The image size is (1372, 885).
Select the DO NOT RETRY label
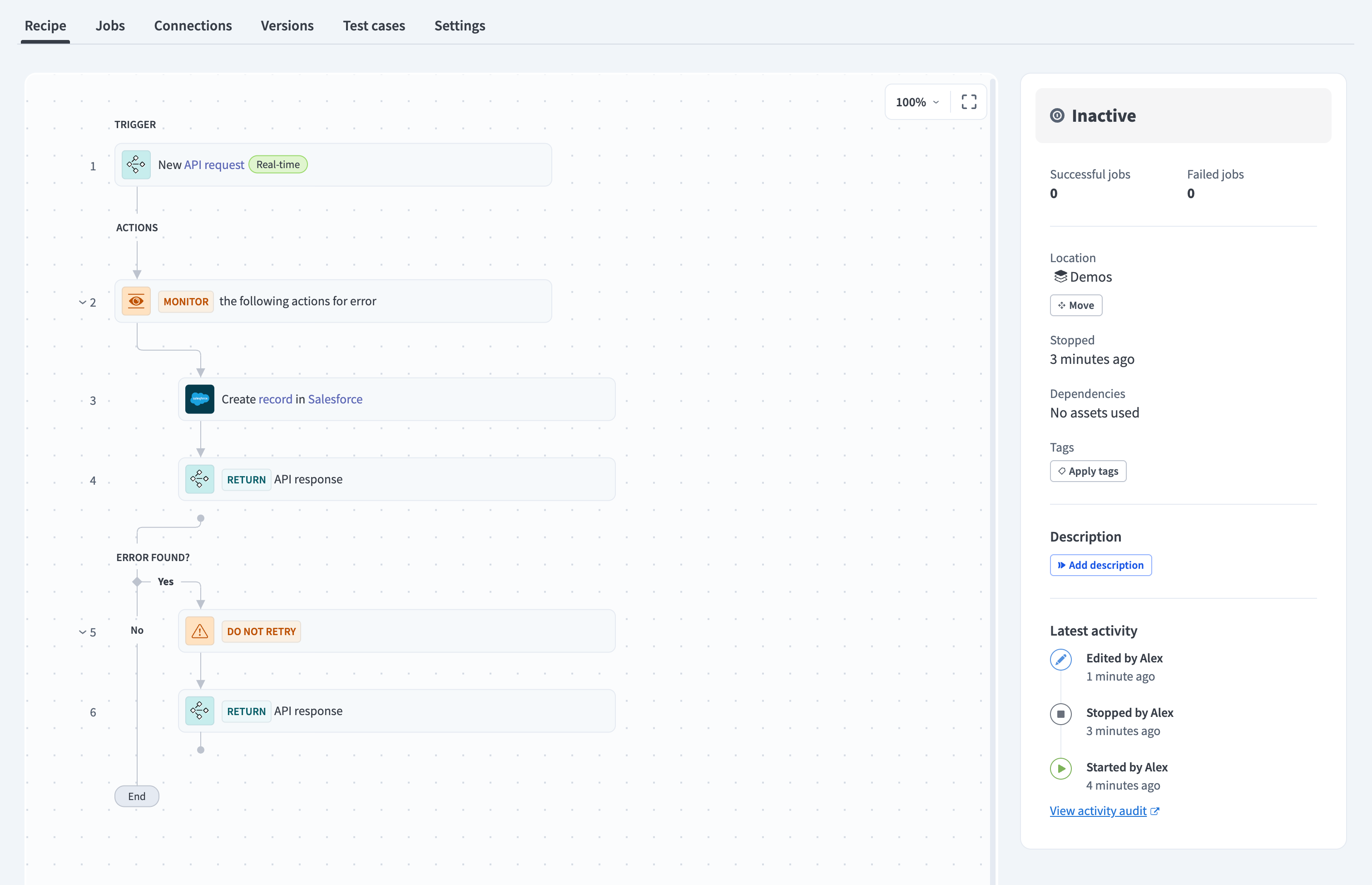coord(261,631)
